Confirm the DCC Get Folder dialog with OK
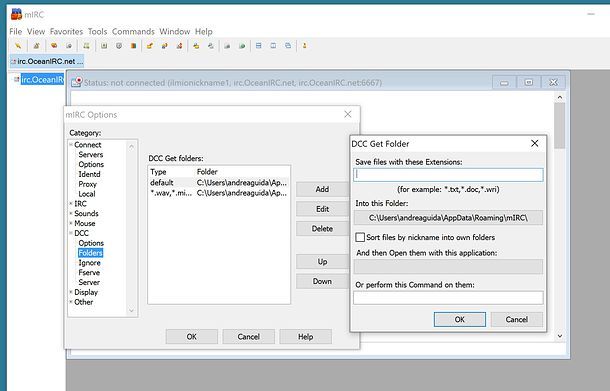The image size is (610, 391). (x=459, y=319)
